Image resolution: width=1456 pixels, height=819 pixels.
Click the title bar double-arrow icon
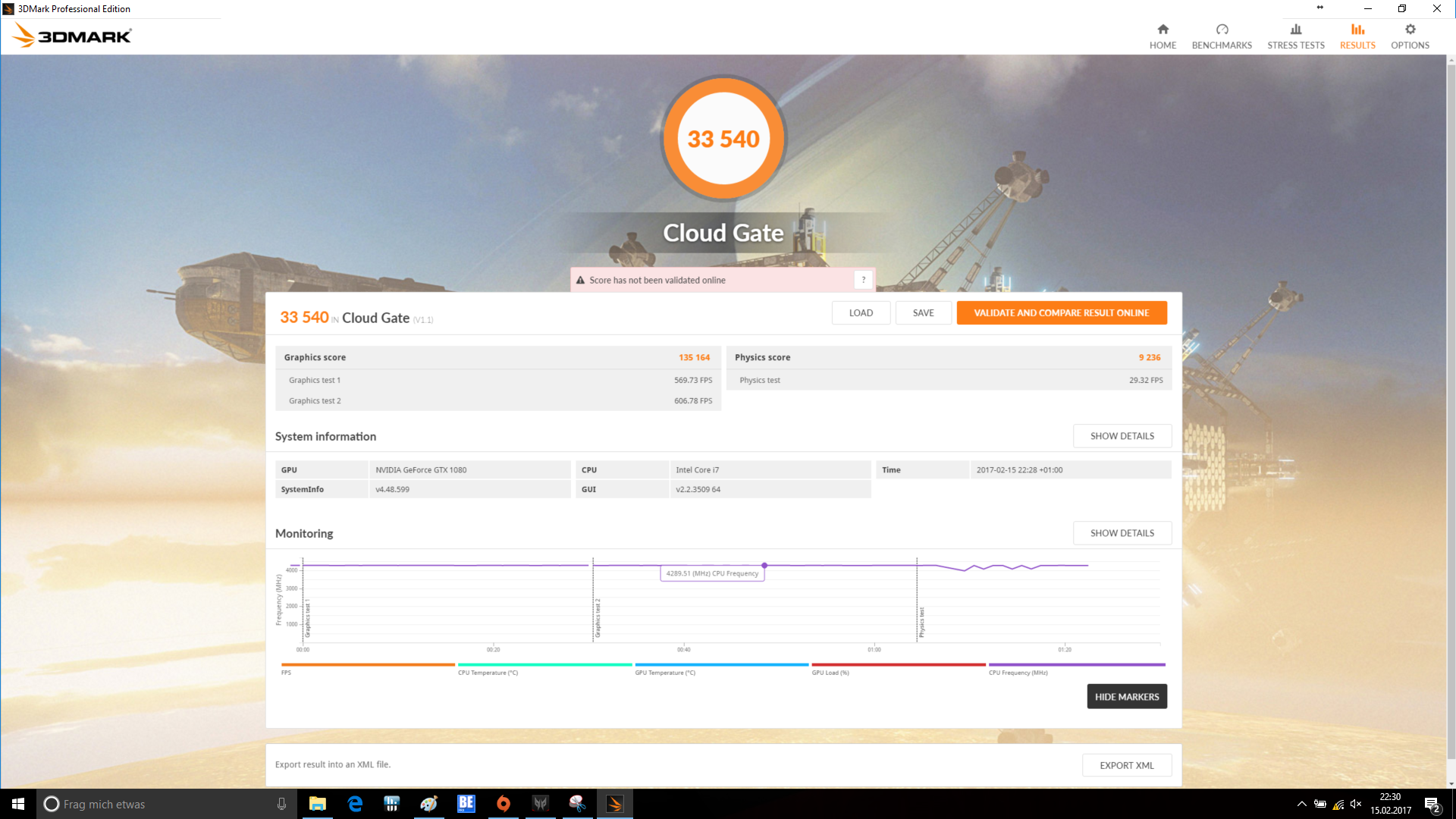point(1319,8)
